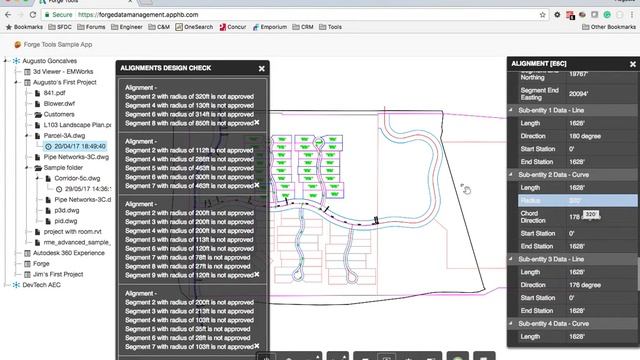The width and height of the screenshot is (640, 360).
Task: Select the 841.pdf file
Action: [54, 93]
